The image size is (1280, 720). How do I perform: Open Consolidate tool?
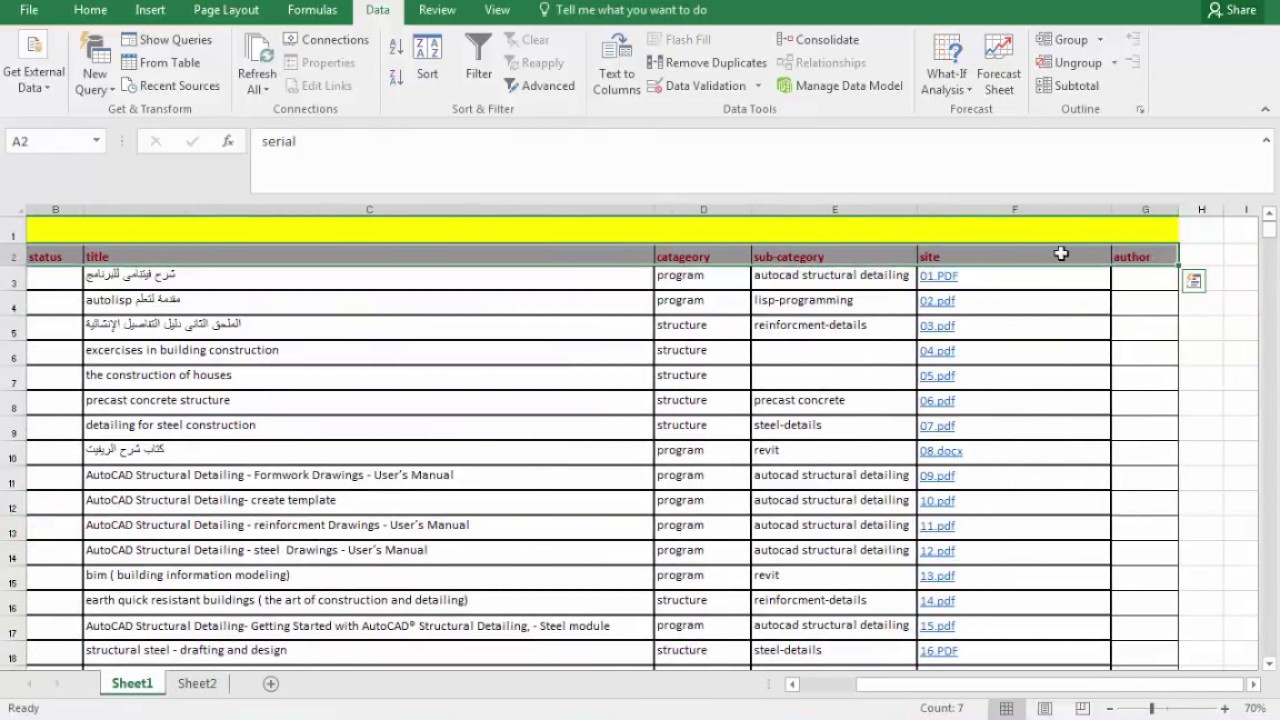(x=818, y=40)
